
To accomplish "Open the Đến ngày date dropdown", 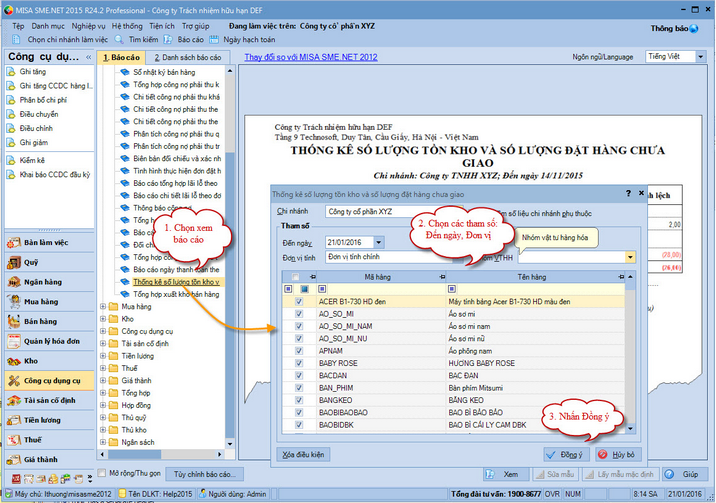I will [379, 242].
